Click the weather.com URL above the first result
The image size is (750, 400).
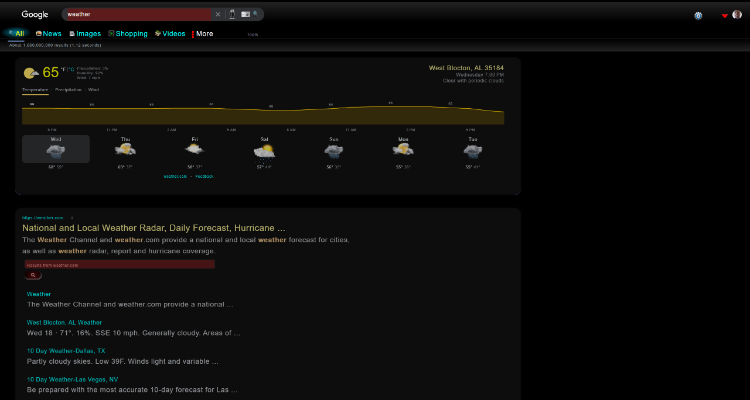[43, 218]
